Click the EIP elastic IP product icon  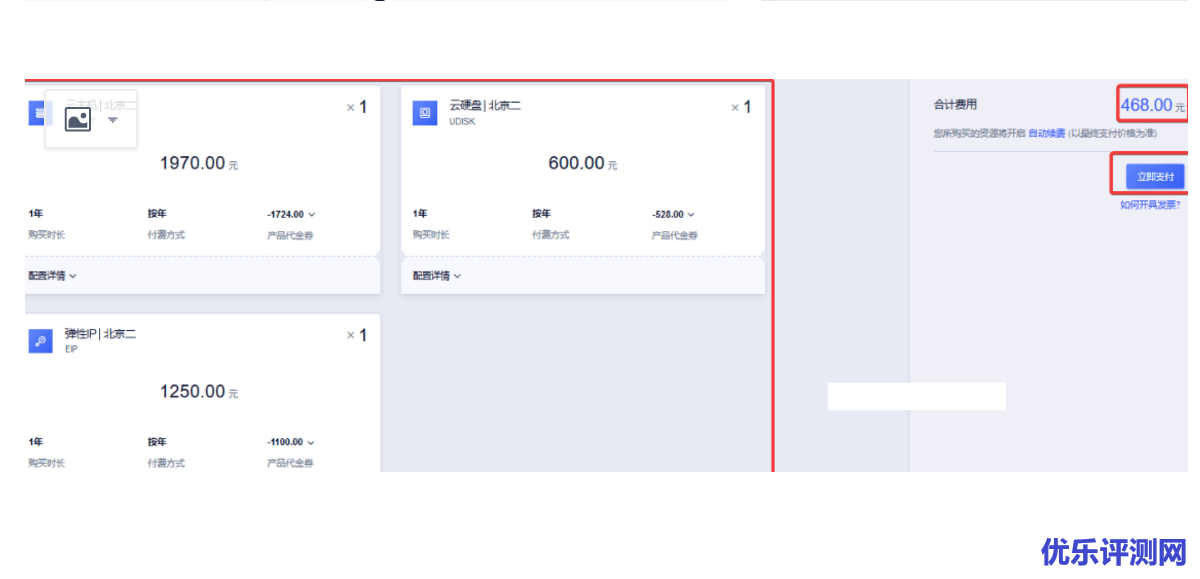[39, 341]
